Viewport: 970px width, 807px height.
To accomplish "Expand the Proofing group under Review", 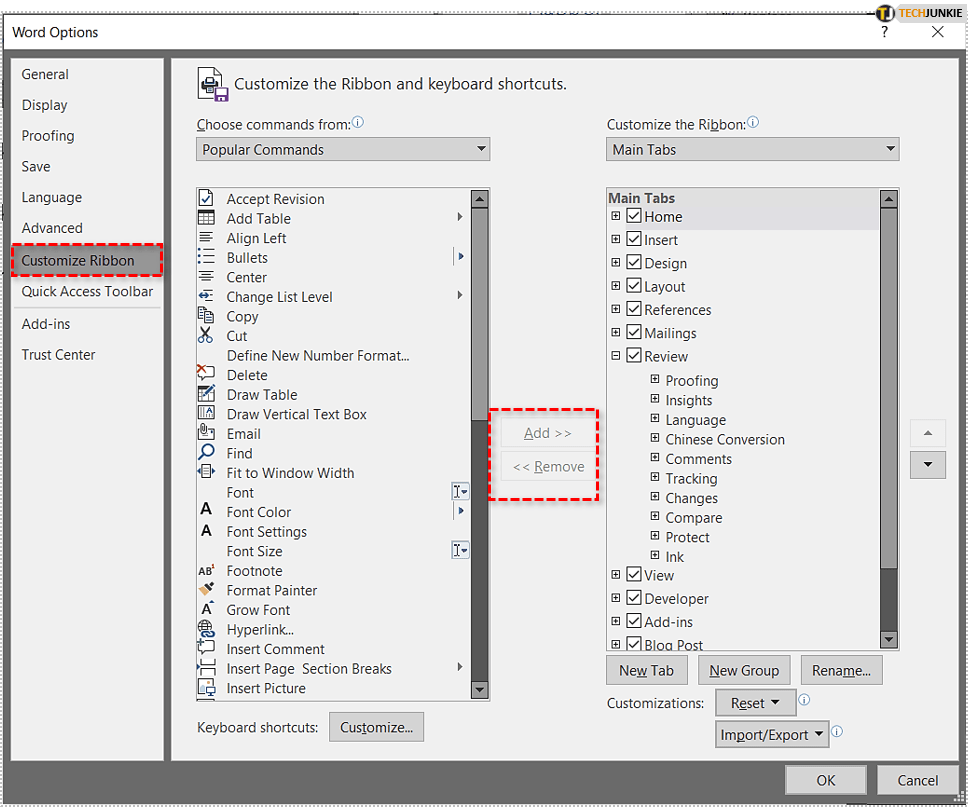I will [x=655, y=380].
